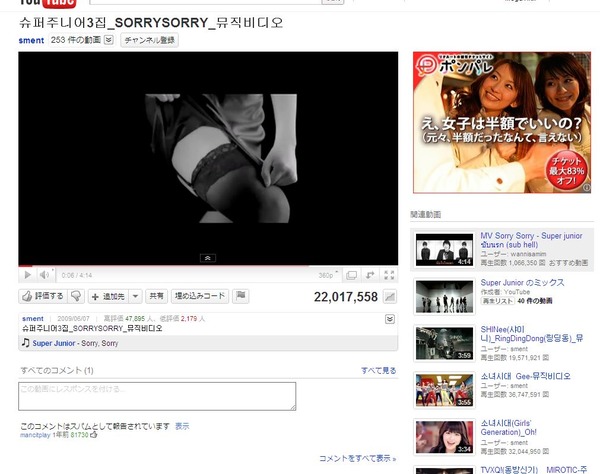Expand the 253 件の動画 list
Viewport: 600px width, 474px height.
pos(109,40)
